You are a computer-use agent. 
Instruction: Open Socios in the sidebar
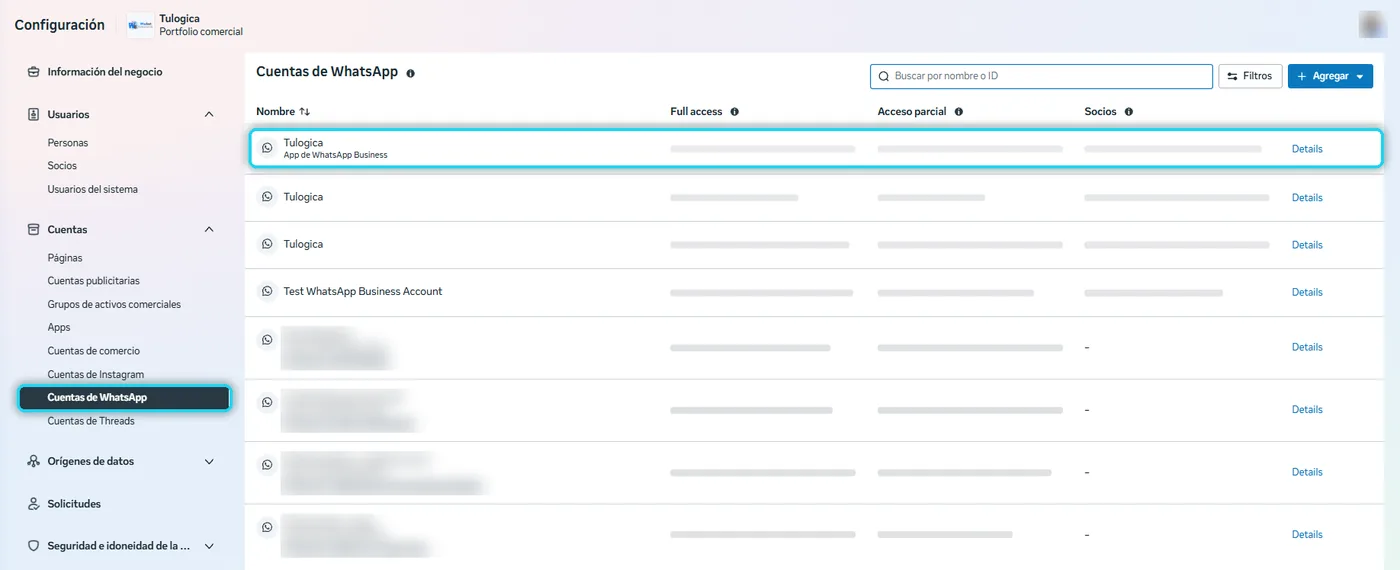click(62, 166)
